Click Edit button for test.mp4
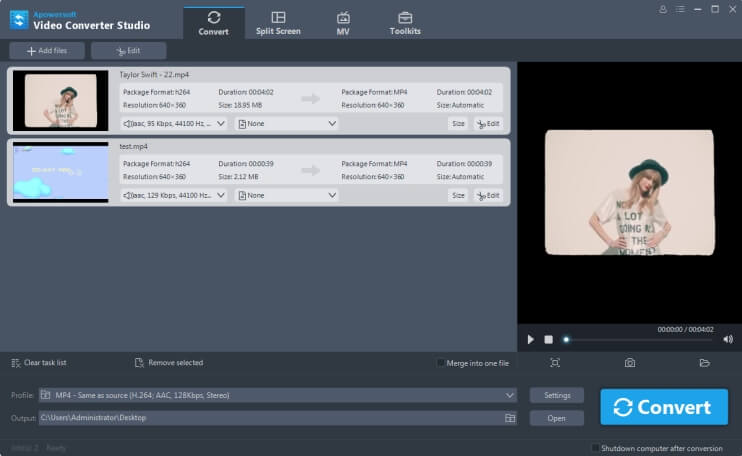This screenshot has width=742, height=456. coord(488,195)
